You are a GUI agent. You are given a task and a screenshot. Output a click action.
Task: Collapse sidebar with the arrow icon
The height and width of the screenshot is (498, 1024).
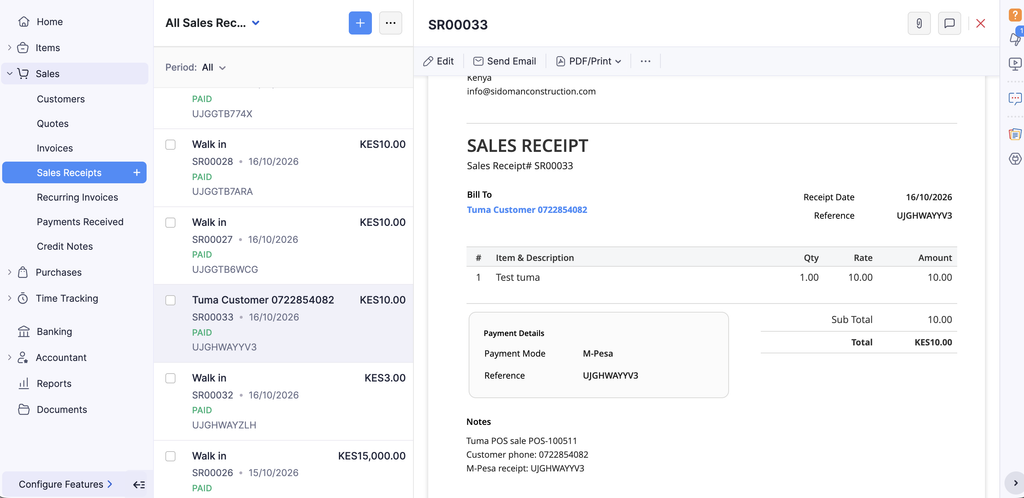(138, 484)
